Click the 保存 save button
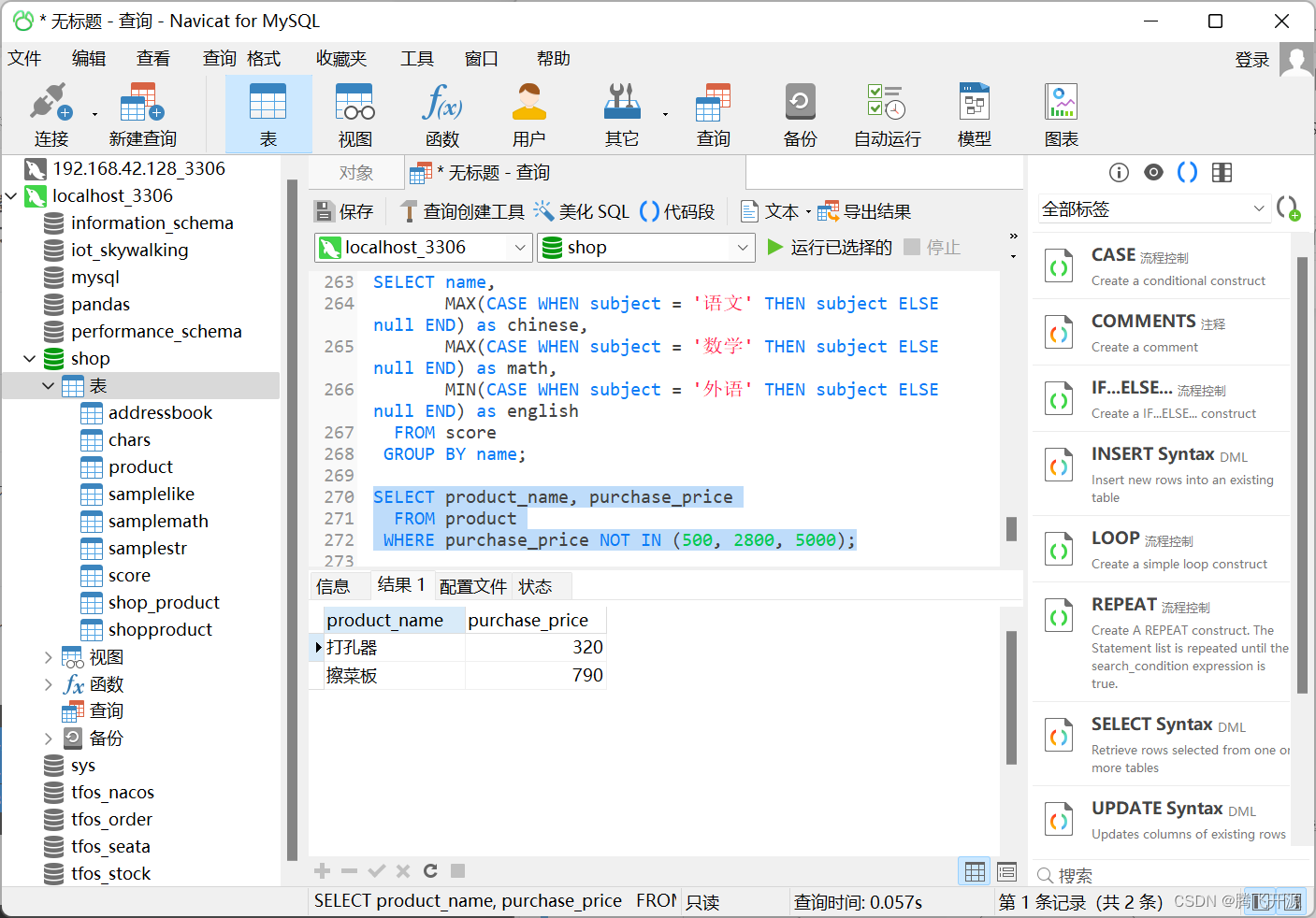 click(x=344, y=212)
